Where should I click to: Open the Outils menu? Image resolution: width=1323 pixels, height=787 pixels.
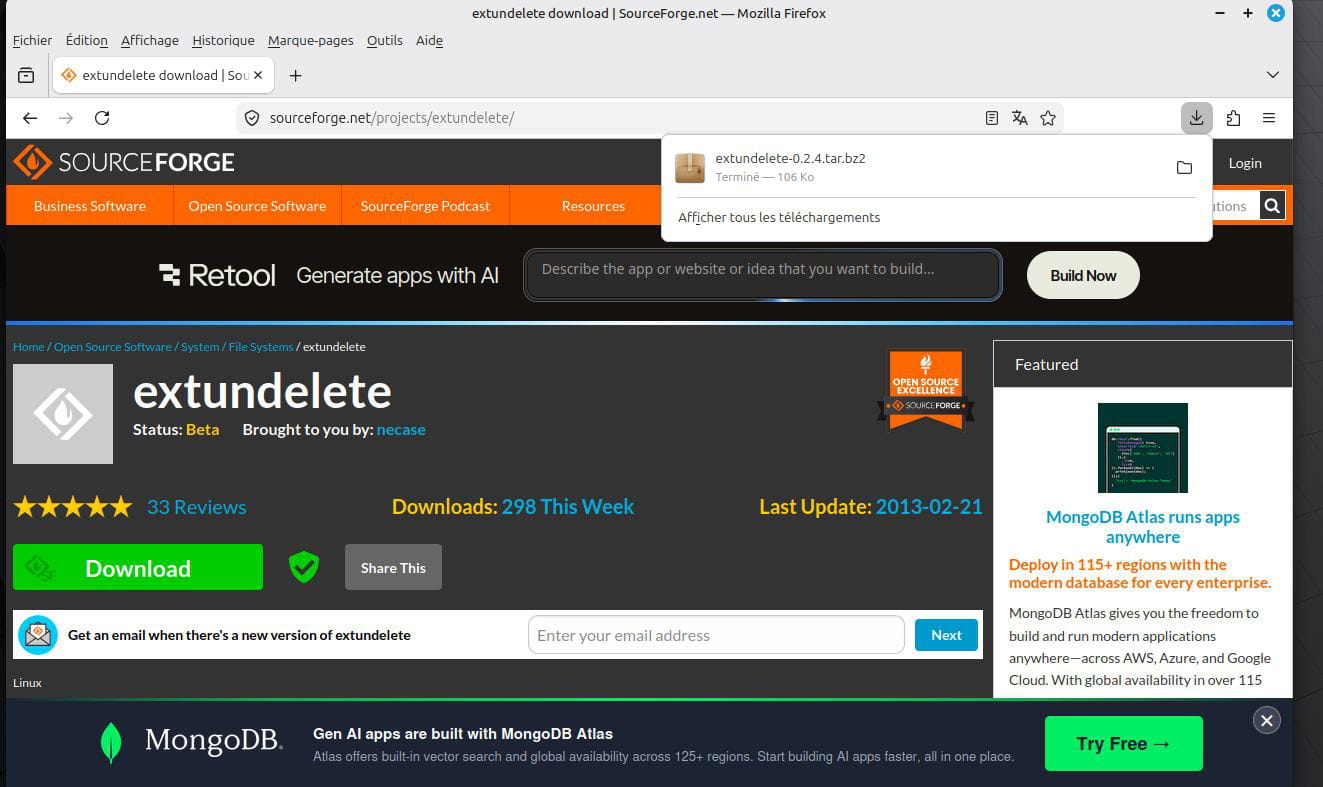pos(385,40)
